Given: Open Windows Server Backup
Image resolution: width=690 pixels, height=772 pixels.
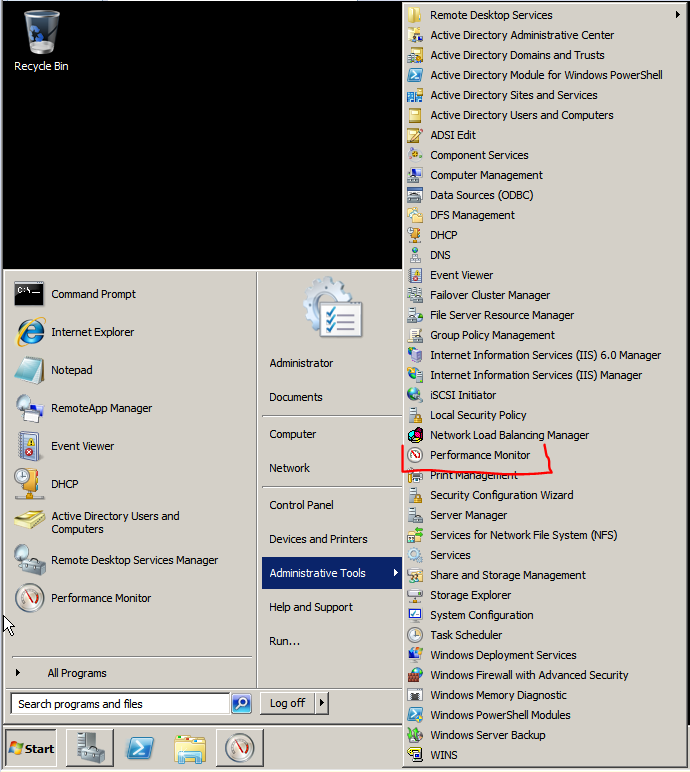Looking at the screenshot, I should pyautogui.click(x=488, y=735).
